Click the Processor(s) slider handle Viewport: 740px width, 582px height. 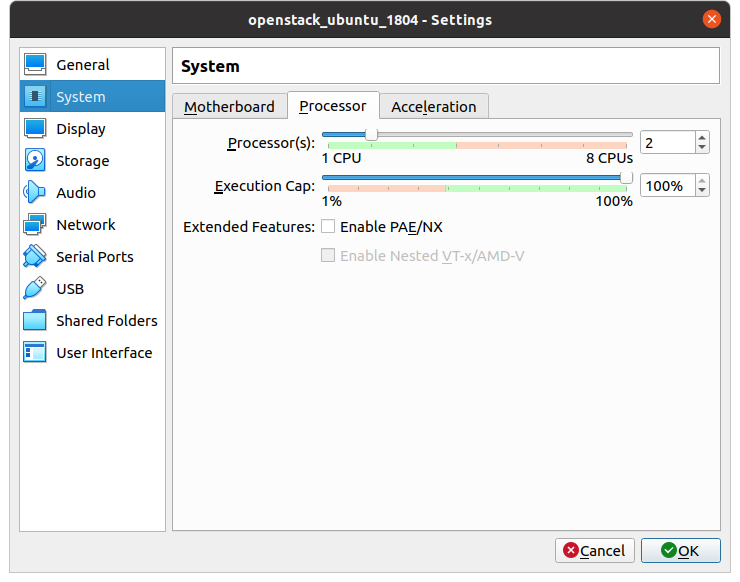click(371, 135)
